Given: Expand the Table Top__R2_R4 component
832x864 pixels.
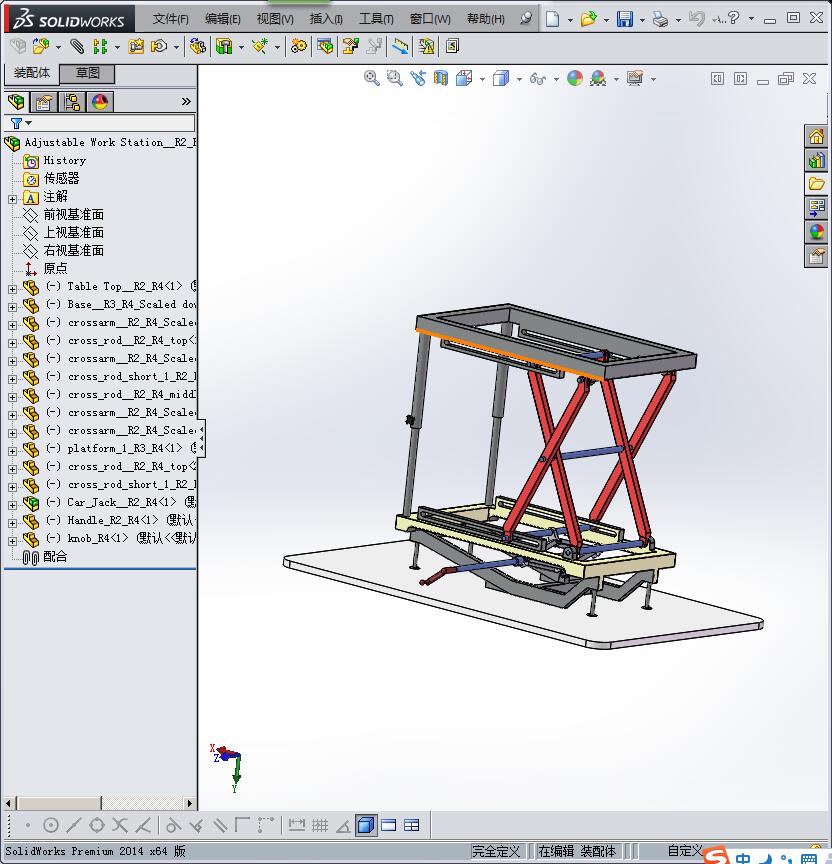Looking at the screenshot, I should [x=12, y=289].
